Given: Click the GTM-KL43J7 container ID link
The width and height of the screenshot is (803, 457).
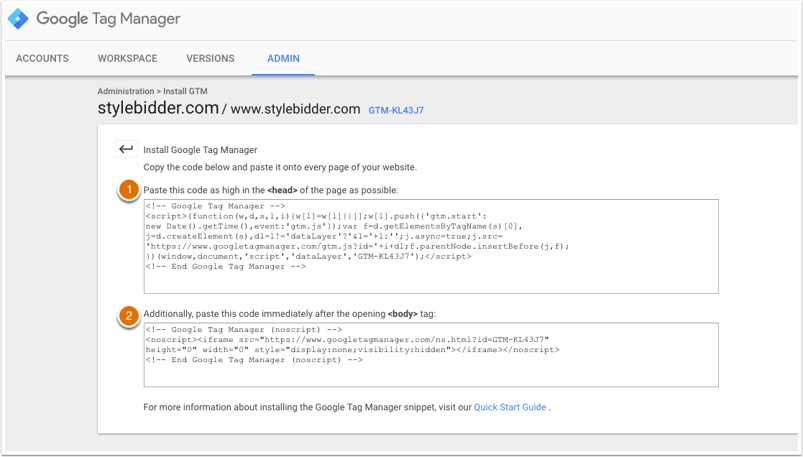Looking at the screenshot, I should pyautogui.click(x=396, y=110).
